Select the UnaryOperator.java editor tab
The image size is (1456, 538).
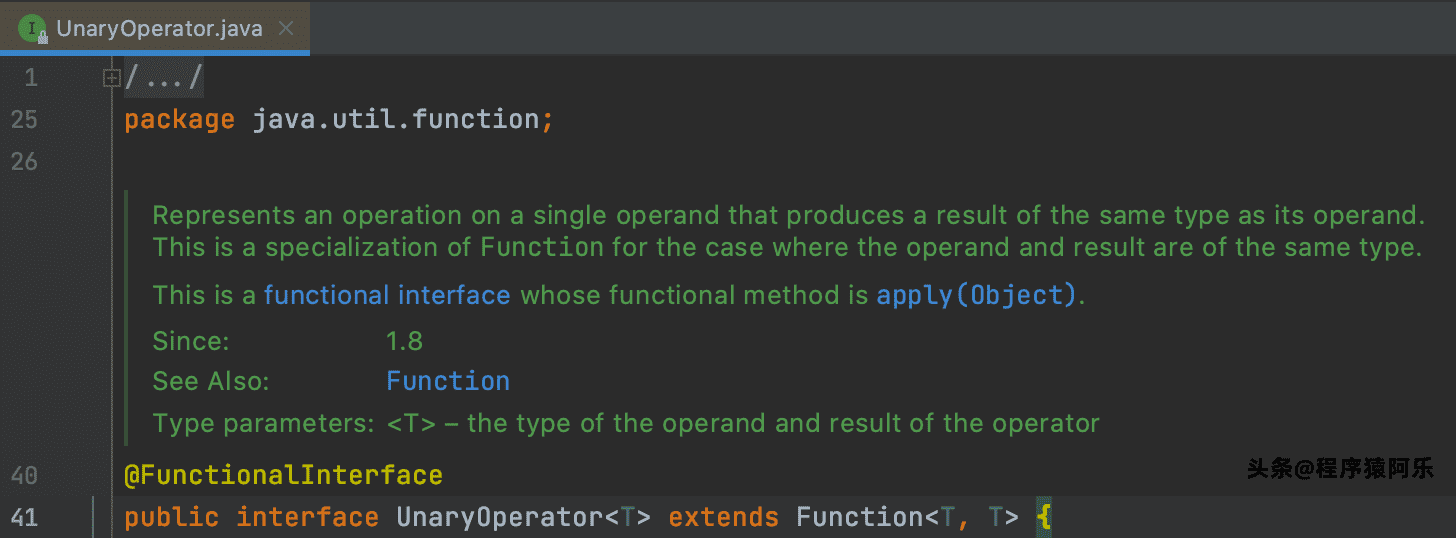(x=158, y=28)
